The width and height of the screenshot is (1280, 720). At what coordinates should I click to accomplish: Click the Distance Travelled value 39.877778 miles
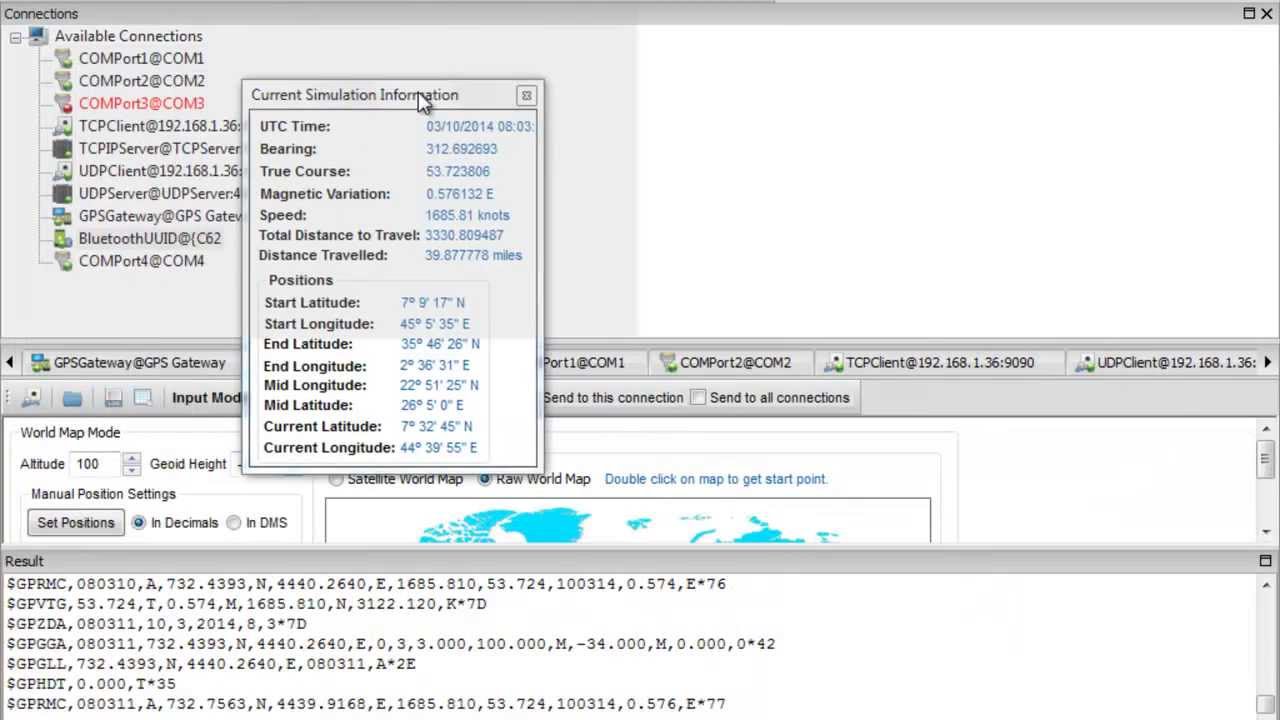(x=474, y=255)
